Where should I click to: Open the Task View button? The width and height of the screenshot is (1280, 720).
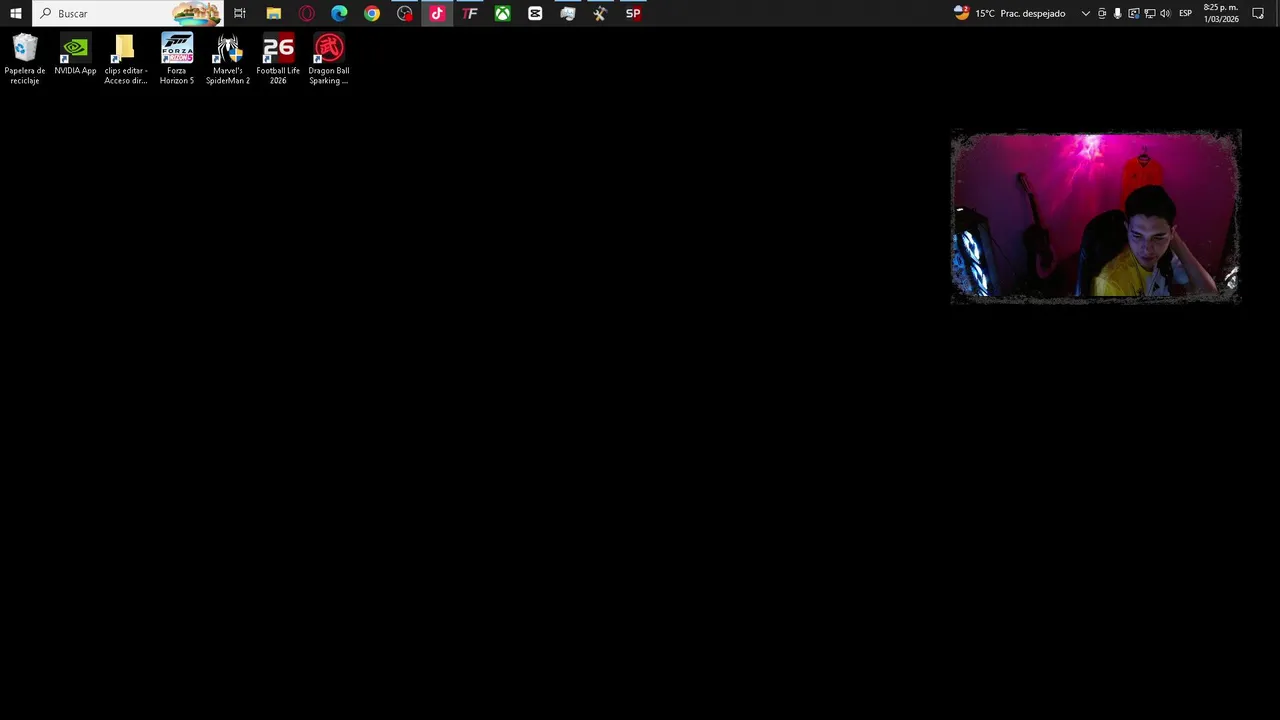240,13
